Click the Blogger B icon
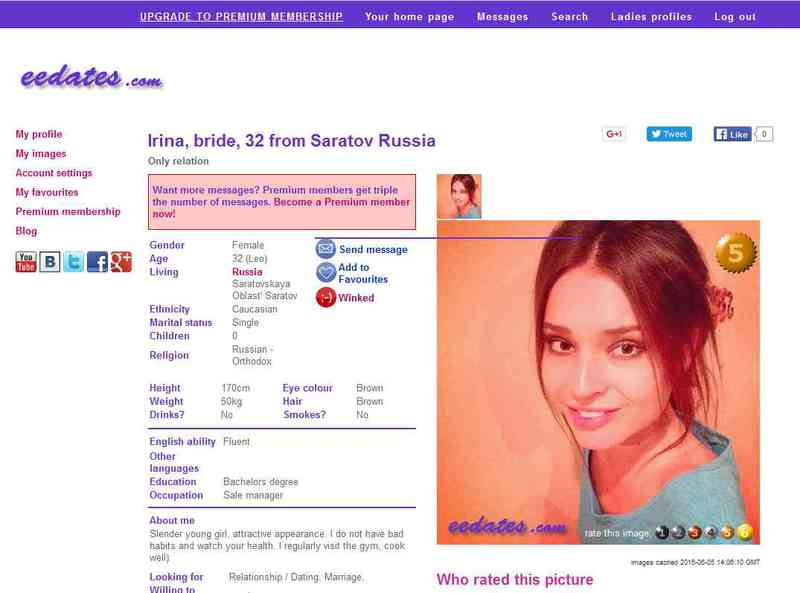 click(x=49, y=262)
